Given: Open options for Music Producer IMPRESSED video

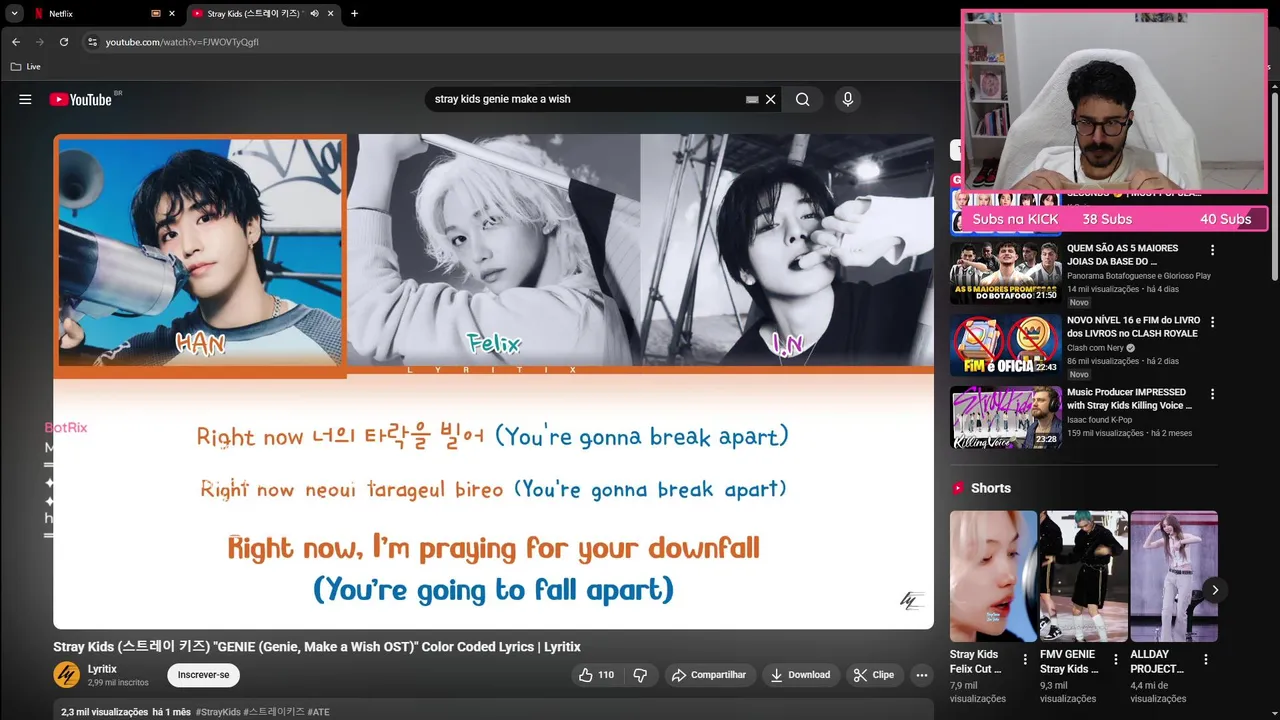Looking at the screenshot, I should pos(1212,394).
